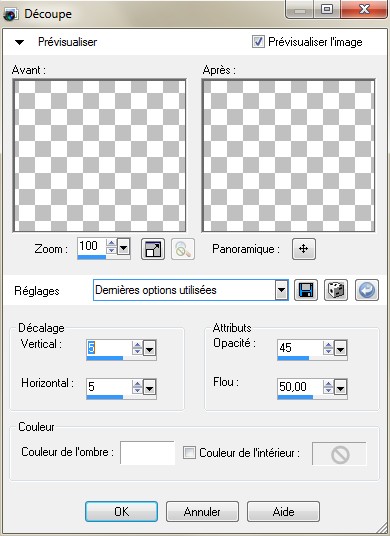The height and width of the screenshot is (536, 390).
Task: Click the dice randomize parameters icon
Action: pos(336,290)
